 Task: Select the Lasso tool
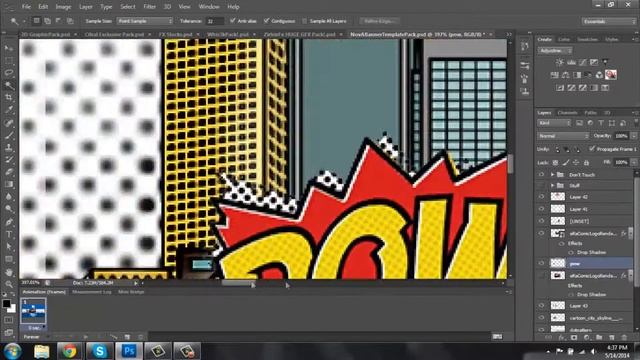click(9, 73)
